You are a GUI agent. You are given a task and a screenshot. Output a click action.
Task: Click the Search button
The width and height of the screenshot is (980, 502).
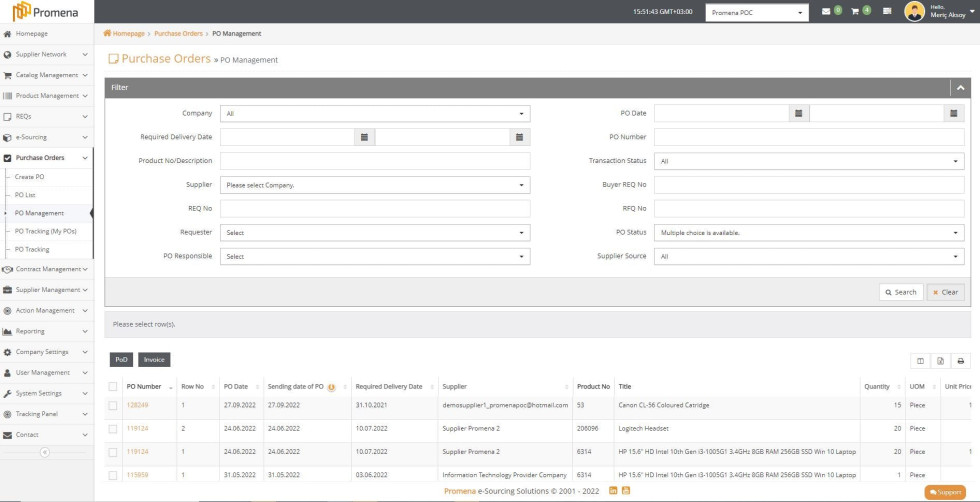tap(900, 292)
